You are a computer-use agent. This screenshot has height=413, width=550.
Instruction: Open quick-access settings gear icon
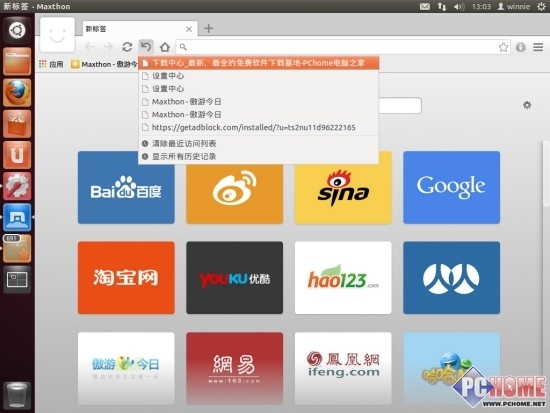point(527,105)
